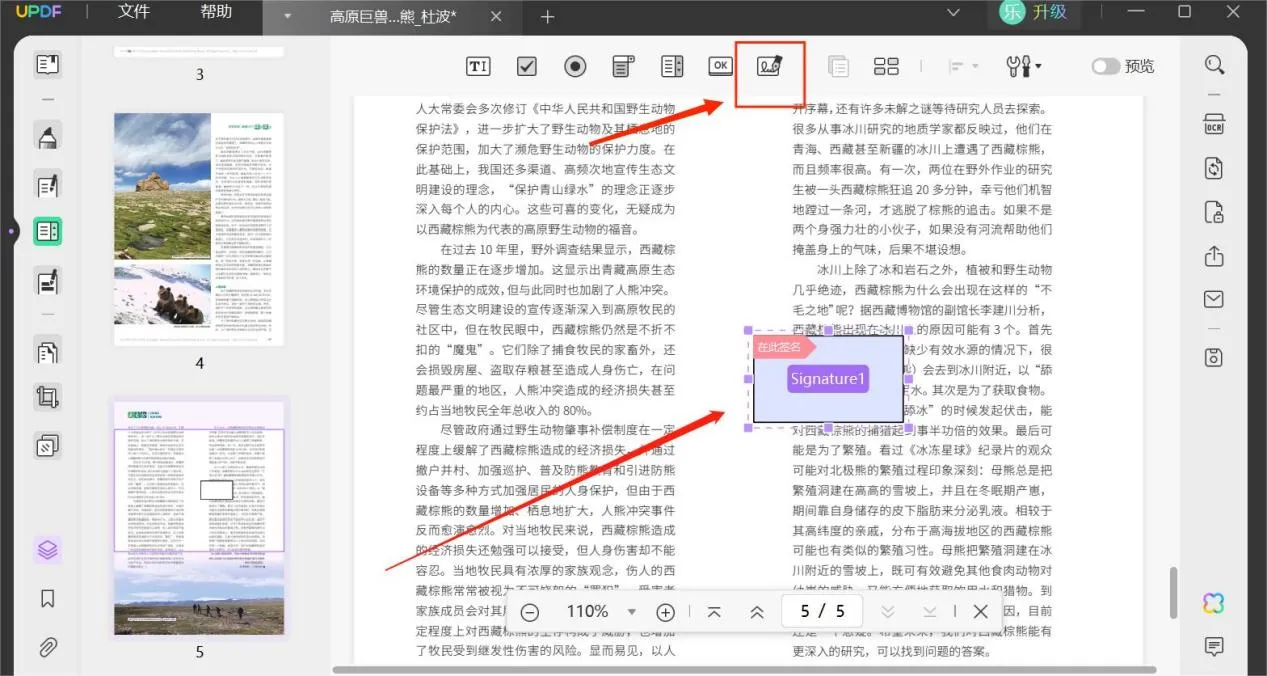Close the floating page navigation bar
This screenshot has width=1267, height=676.
point(980,612)
